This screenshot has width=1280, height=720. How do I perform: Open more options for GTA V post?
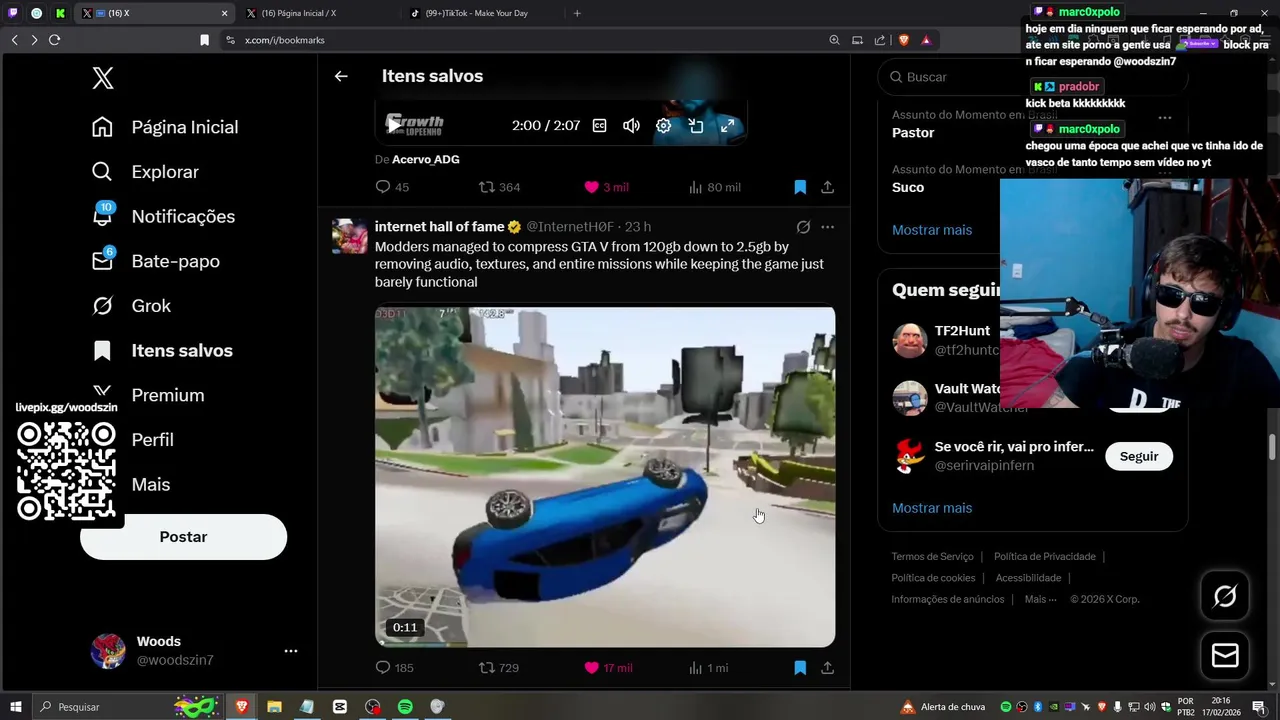[x=827, y=227]
